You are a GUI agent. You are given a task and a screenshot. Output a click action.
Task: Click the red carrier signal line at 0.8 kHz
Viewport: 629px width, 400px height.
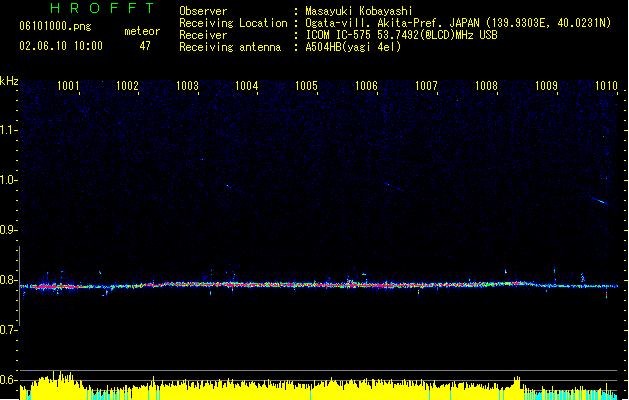click(x=319, y=285)
